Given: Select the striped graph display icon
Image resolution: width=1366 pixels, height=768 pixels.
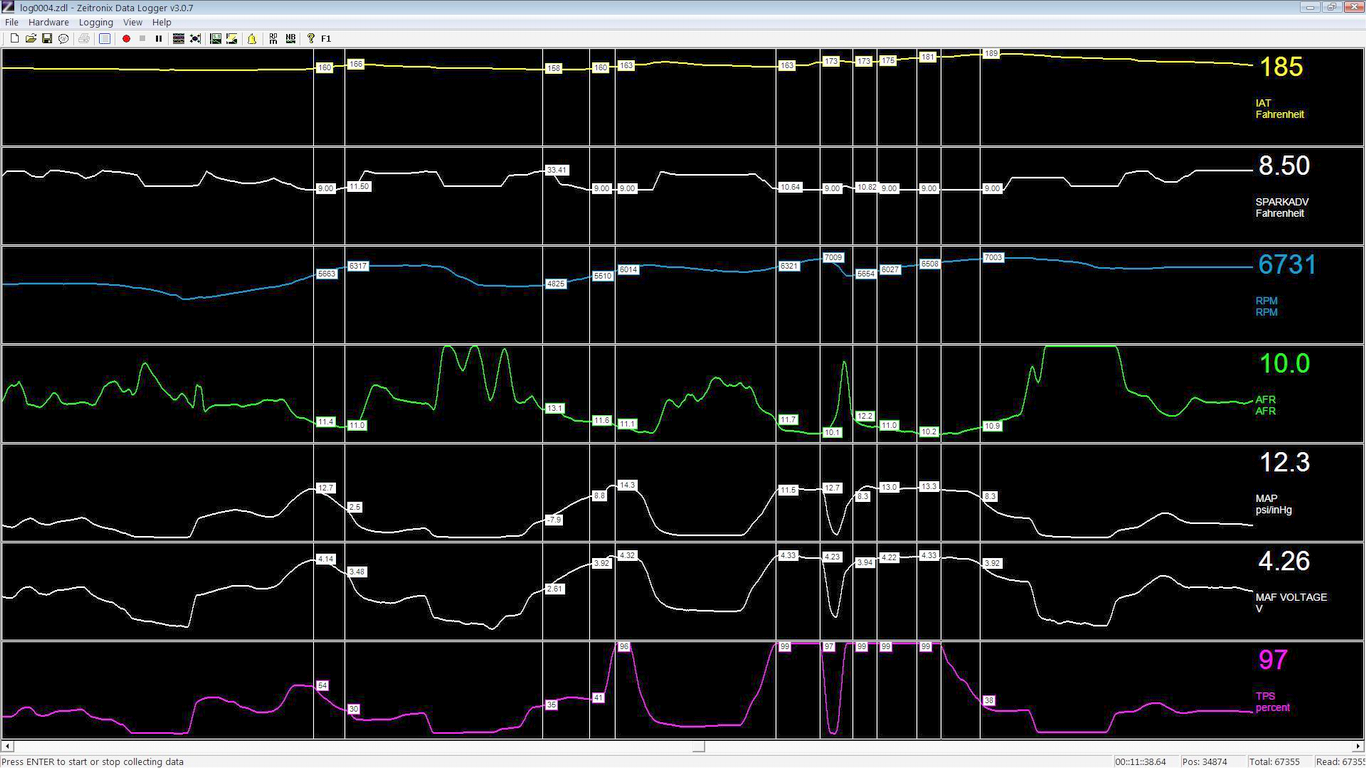Looking at the screenshot, I should [178, 38].
